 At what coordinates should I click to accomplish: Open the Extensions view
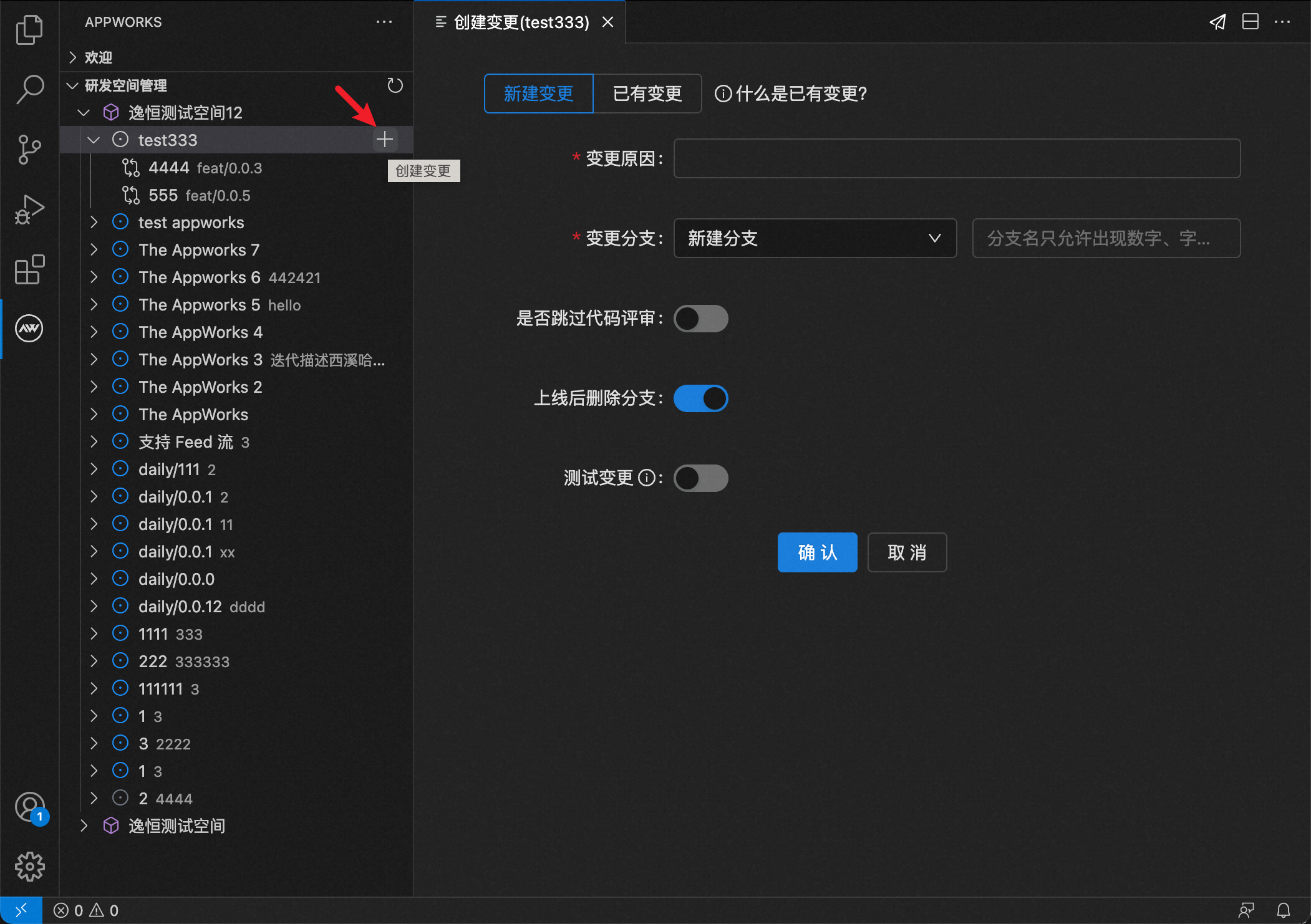[29, 270]
